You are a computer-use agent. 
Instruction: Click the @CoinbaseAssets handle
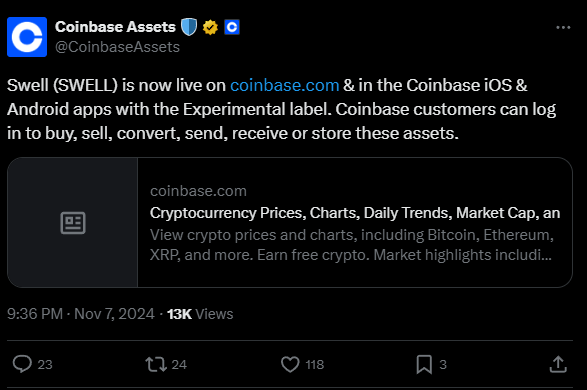point(117,47)
